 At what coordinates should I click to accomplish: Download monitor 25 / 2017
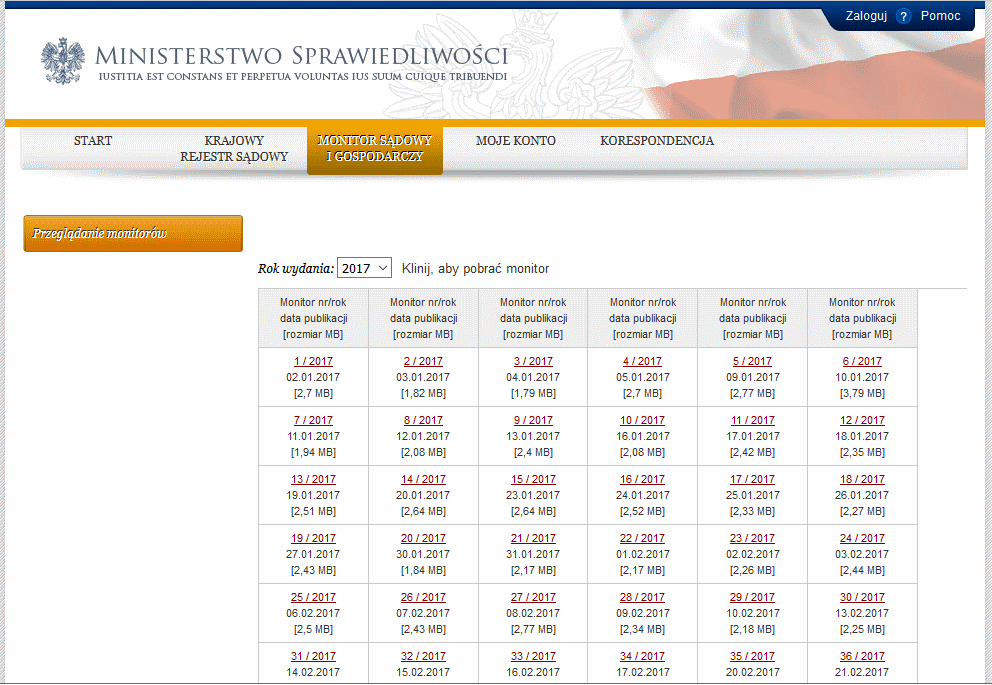[x=313, y=597]
